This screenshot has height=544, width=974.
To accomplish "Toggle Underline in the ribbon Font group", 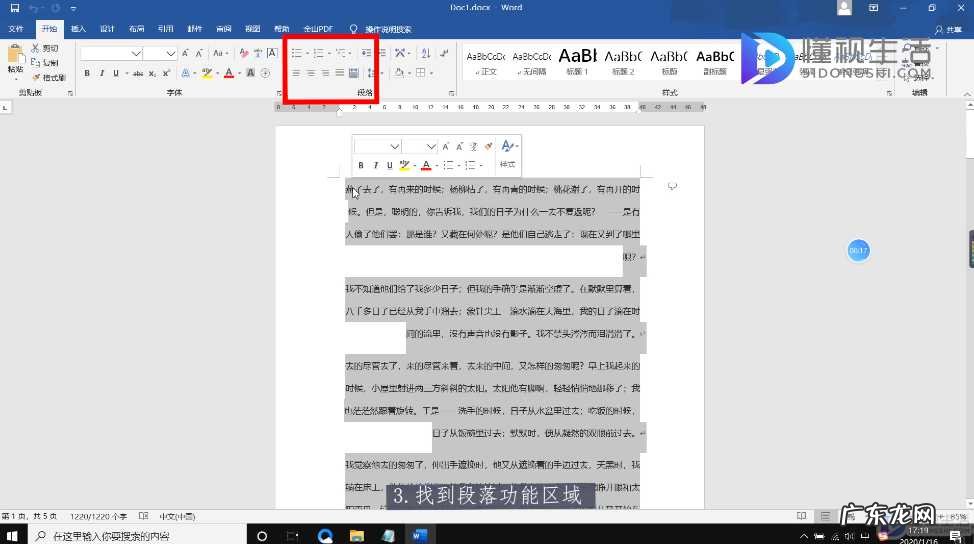I will coord(116,73).
